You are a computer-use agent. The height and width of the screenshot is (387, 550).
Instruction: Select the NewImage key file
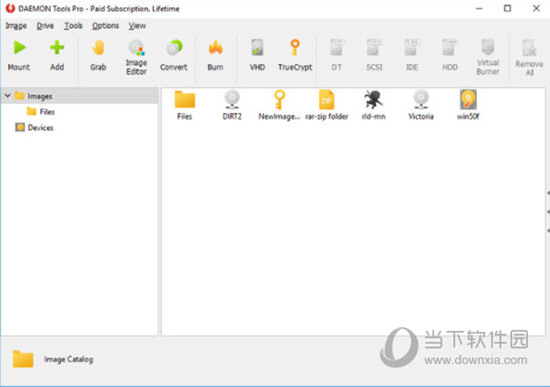pyautogui.click(x=279, y=106)
